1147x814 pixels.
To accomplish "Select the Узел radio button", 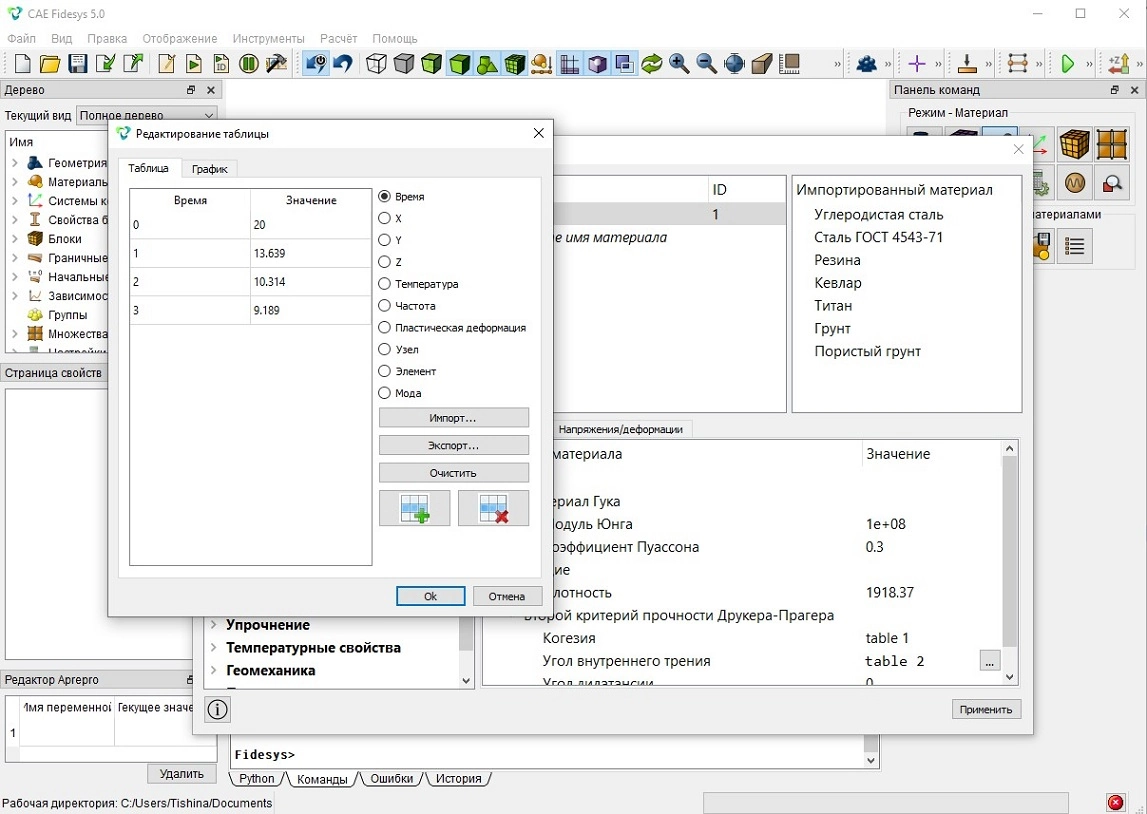I will (x=384, y=350).
